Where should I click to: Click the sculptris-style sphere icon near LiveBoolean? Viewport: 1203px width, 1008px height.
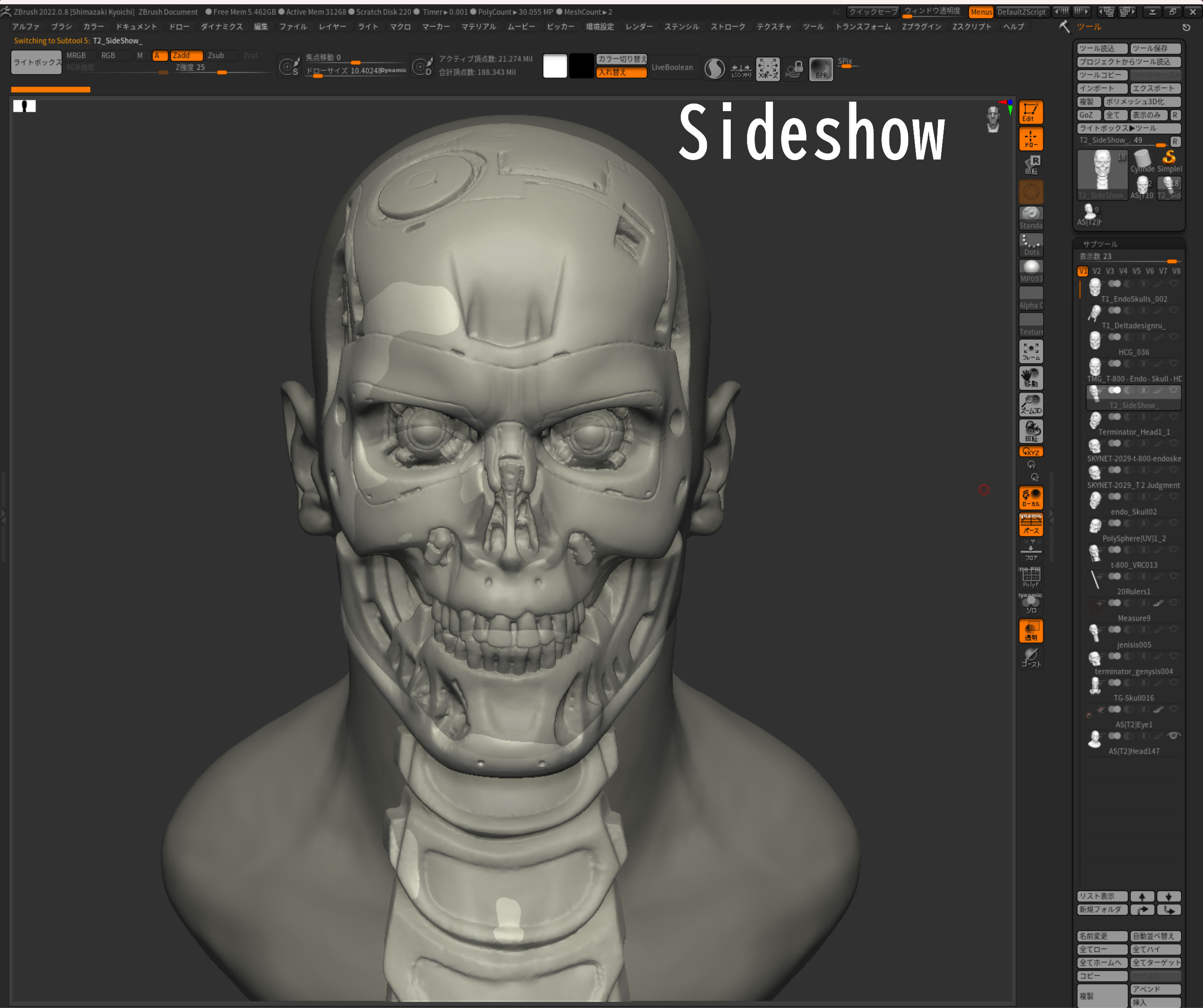point(714,69)
